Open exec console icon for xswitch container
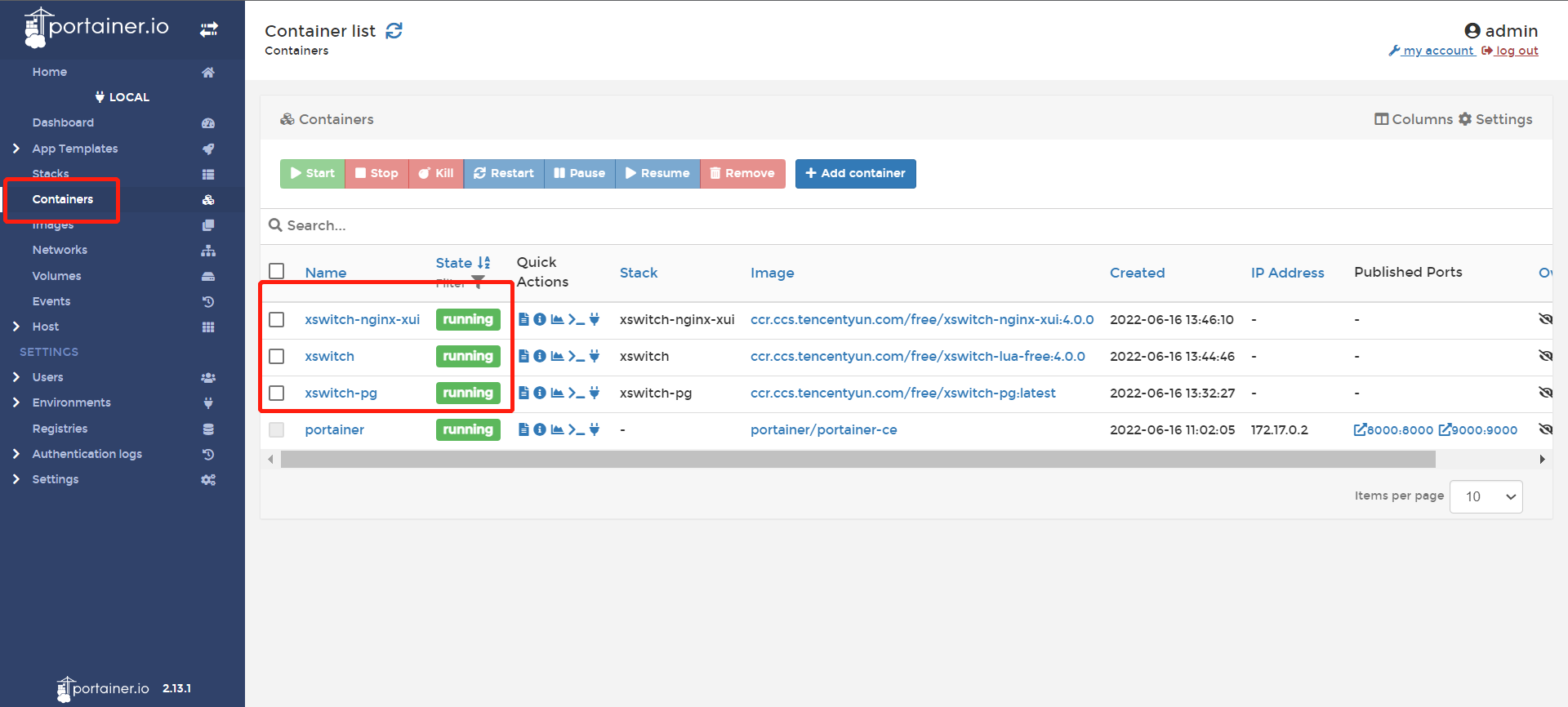This screenshot has height=707, width=1568. coord(577,356)
